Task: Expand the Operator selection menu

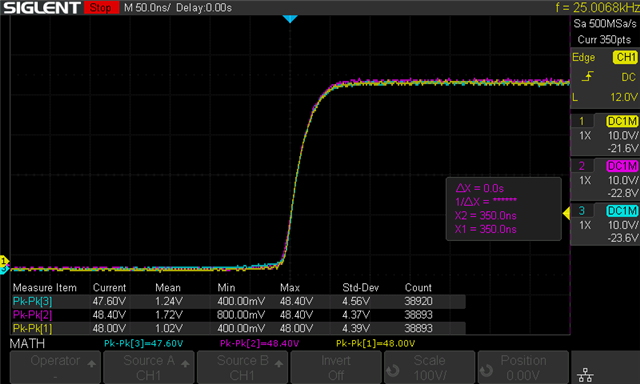Action: (x=55, y=367)
